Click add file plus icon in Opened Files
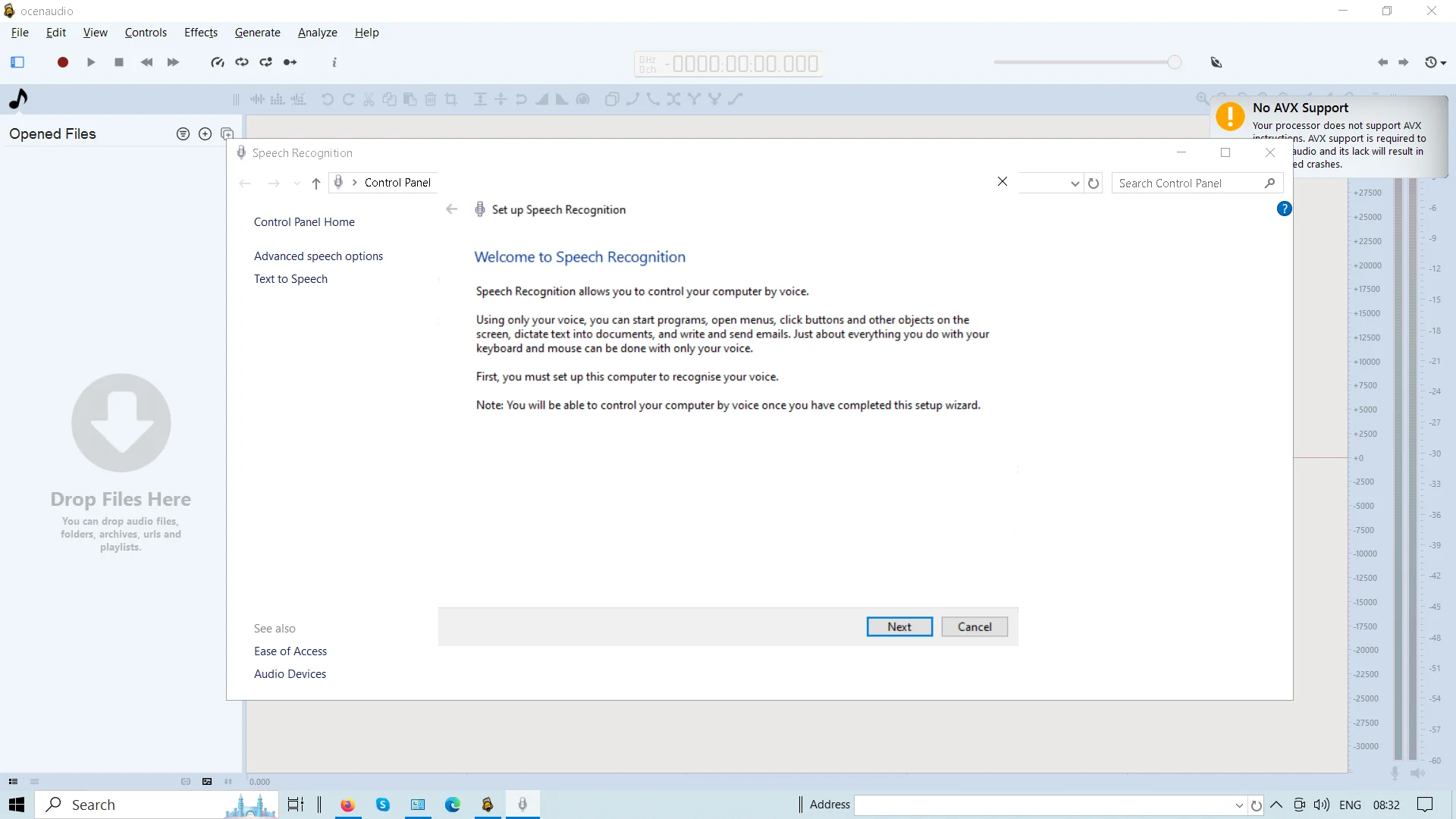This screenshot has height=819, width=1456. (x=205, y=134)
